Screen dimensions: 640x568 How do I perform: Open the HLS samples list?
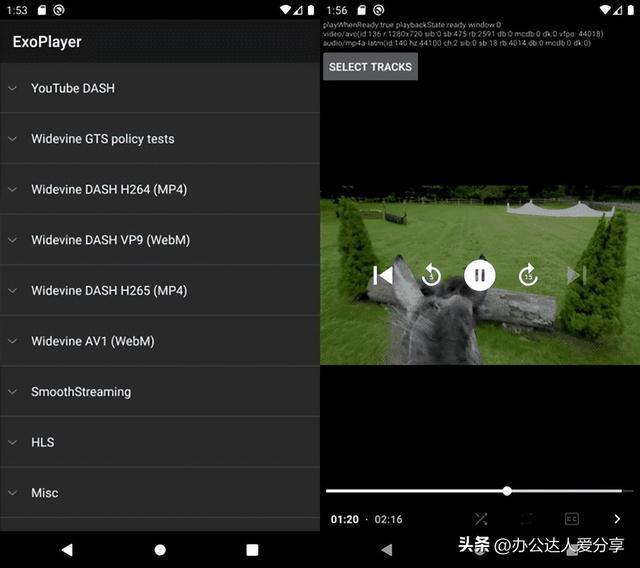coord(42,442)
